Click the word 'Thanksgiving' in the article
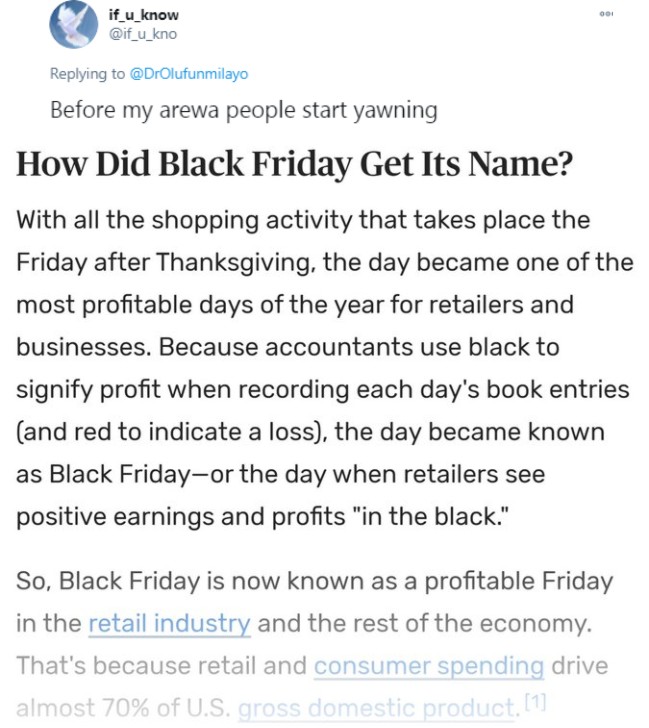Image resolution: width=649 pixels, height=728 pixels. click(x=233, y=262)
